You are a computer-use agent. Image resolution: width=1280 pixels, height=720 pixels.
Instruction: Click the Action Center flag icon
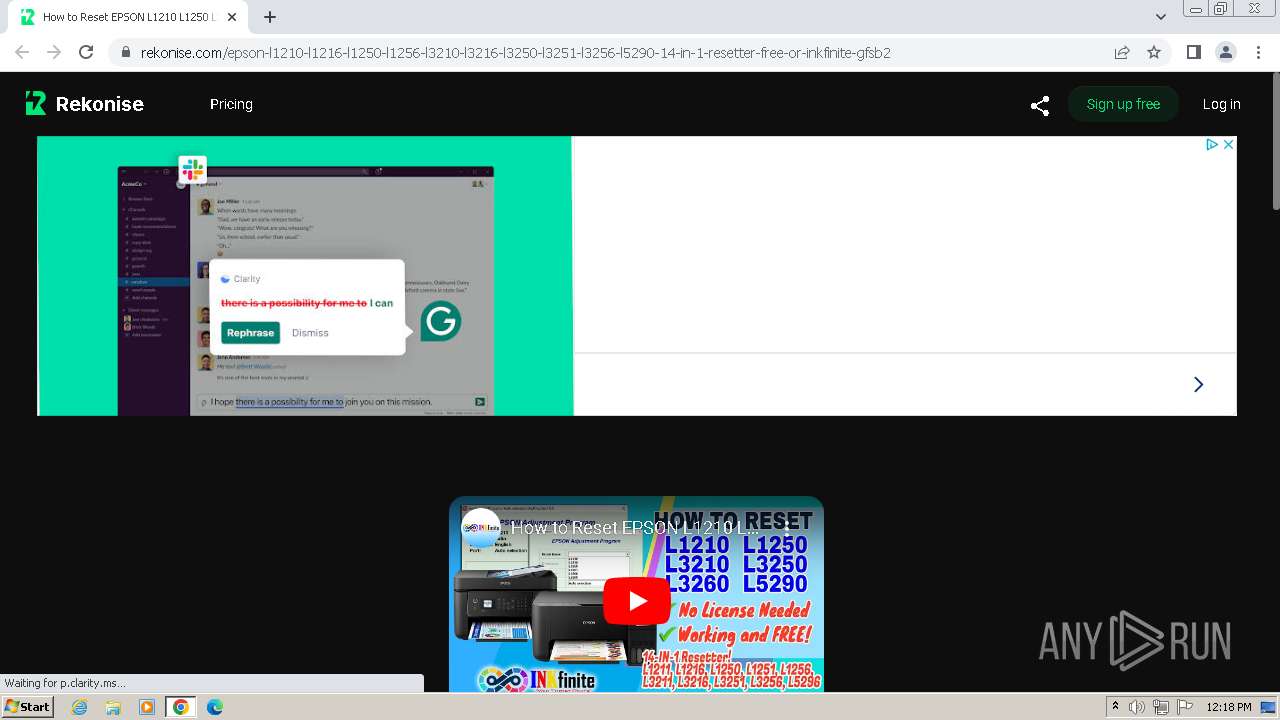click(x=1185, y=707)
